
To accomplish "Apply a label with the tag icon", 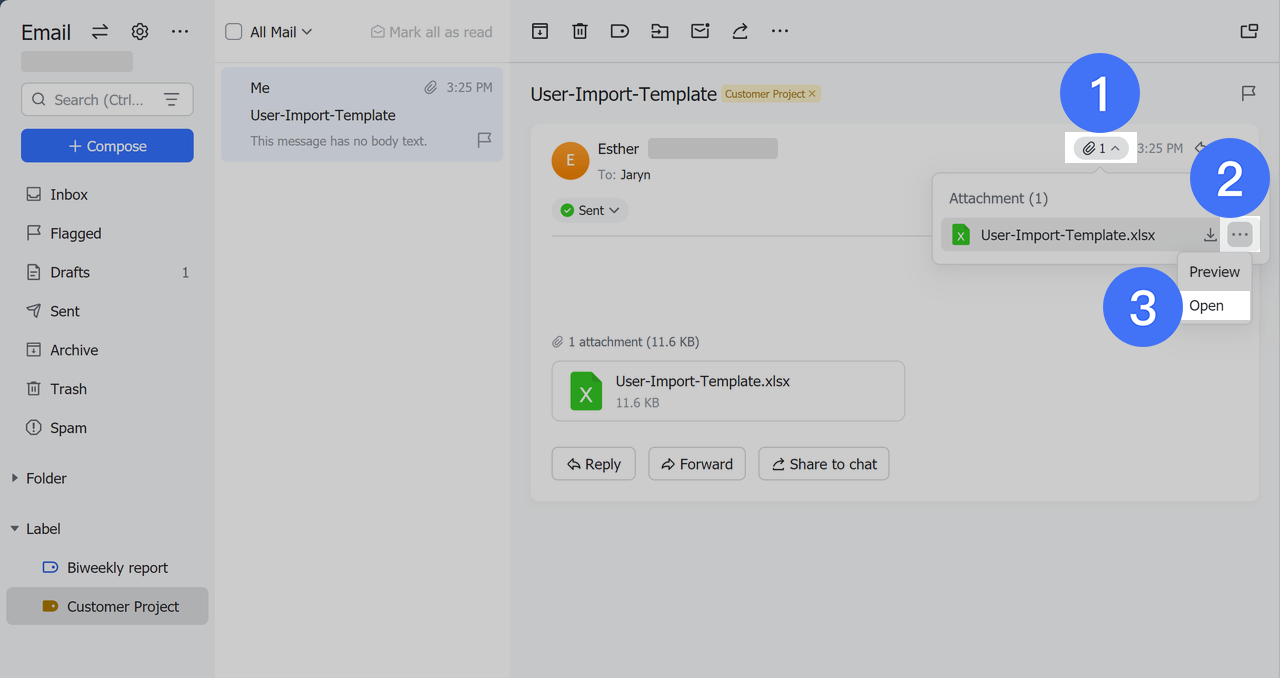I will coord(619,31).
